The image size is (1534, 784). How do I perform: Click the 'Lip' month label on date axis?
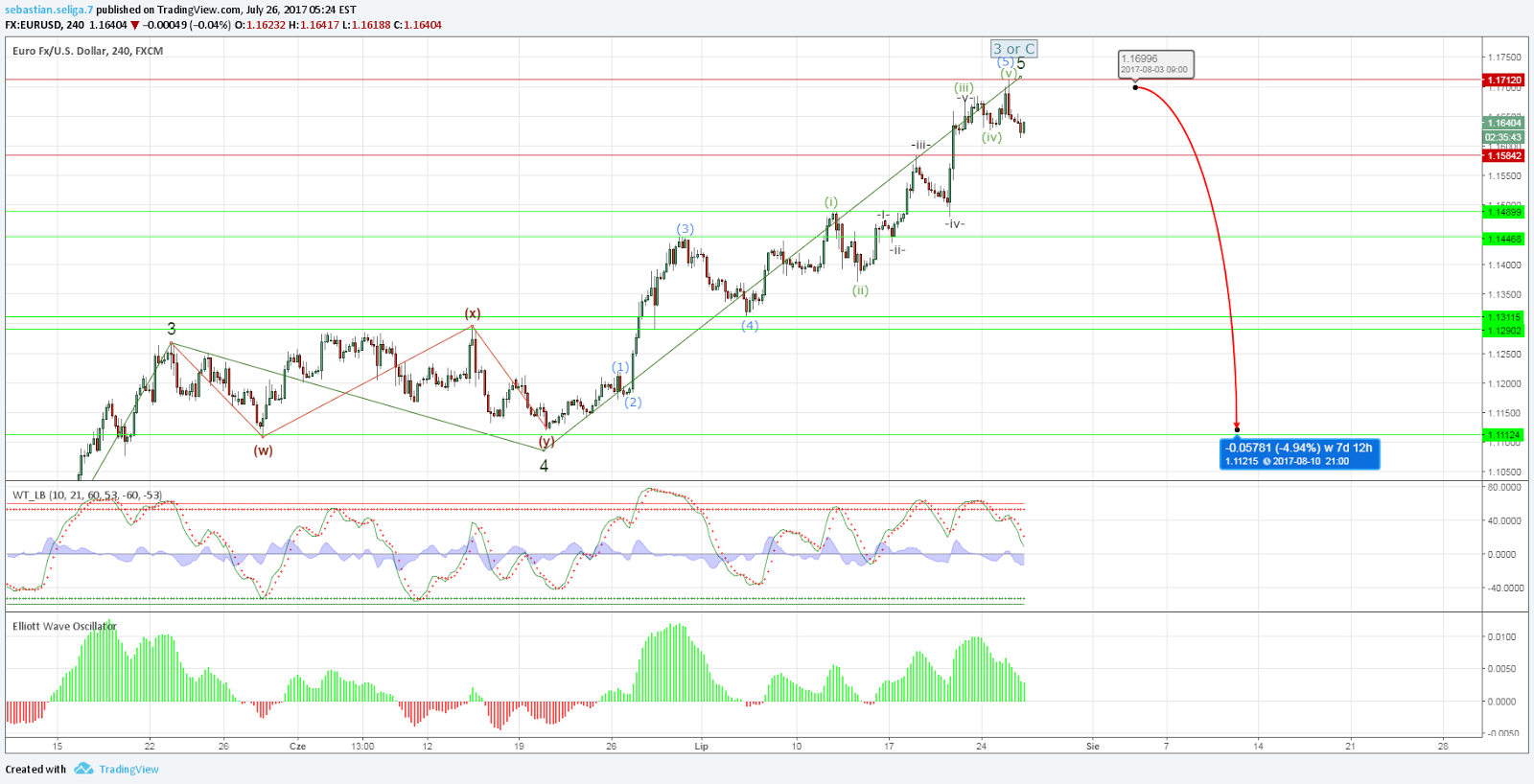tap(701, 746)
